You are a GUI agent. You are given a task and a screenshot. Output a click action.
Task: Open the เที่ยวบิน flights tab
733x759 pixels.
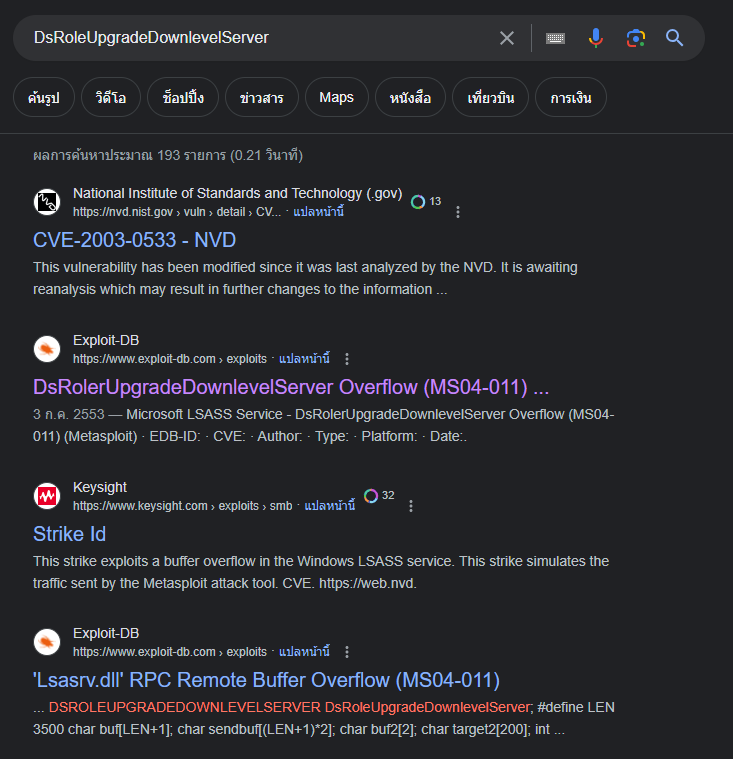coord(490,97)
